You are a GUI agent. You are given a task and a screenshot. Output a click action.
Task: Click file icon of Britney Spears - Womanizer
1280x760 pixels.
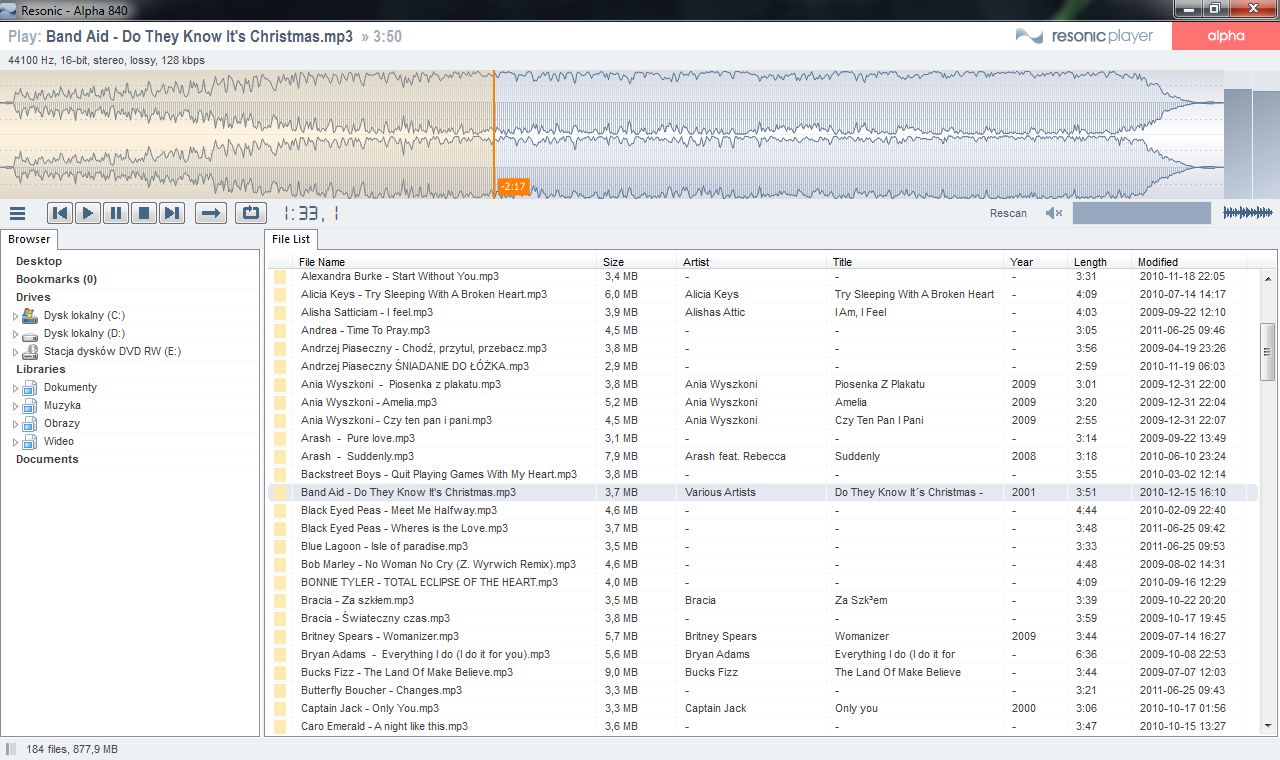pyautogui.click(x=280, y=636)
